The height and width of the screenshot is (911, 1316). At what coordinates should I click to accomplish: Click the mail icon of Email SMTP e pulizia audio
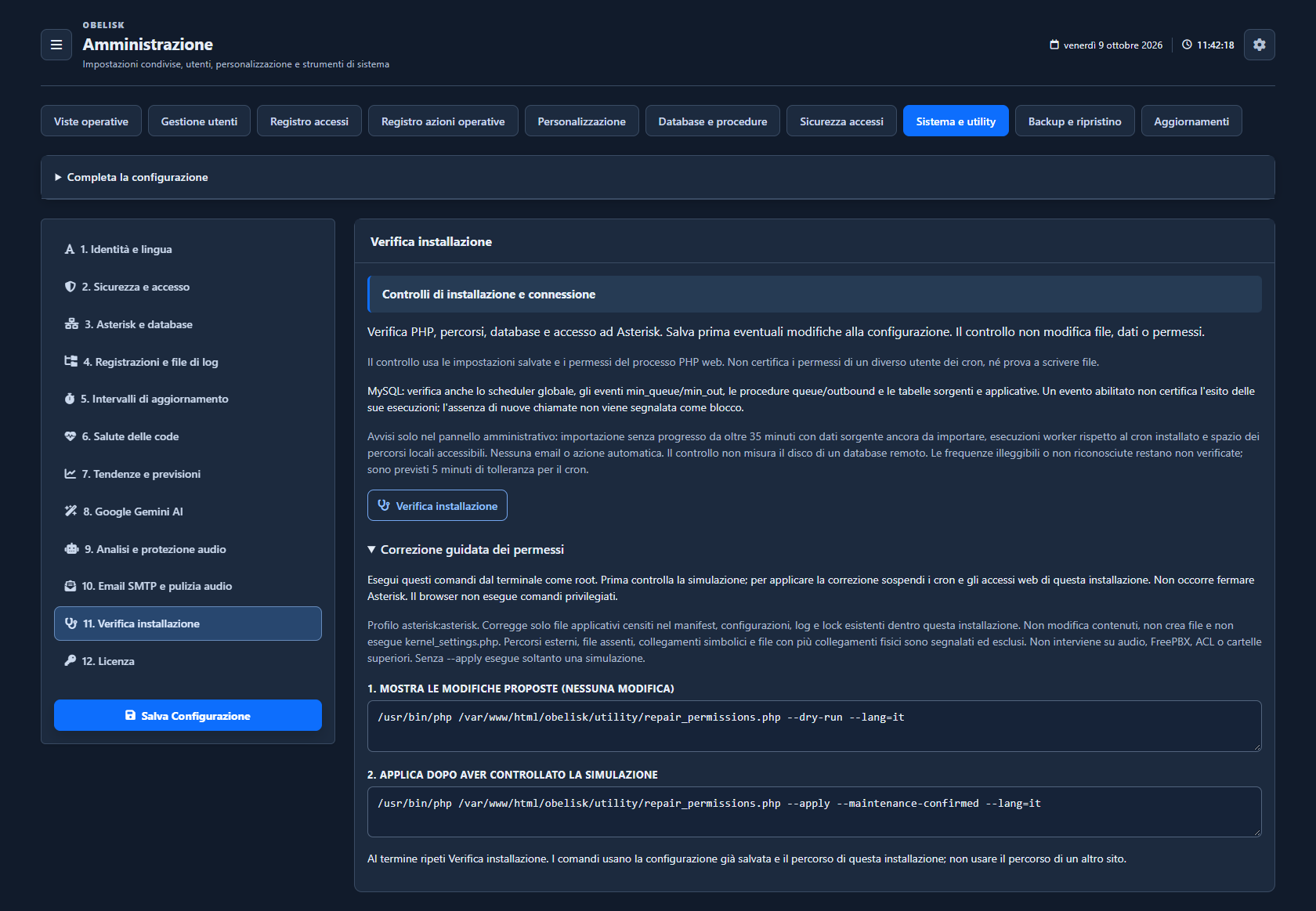[70, 586]
